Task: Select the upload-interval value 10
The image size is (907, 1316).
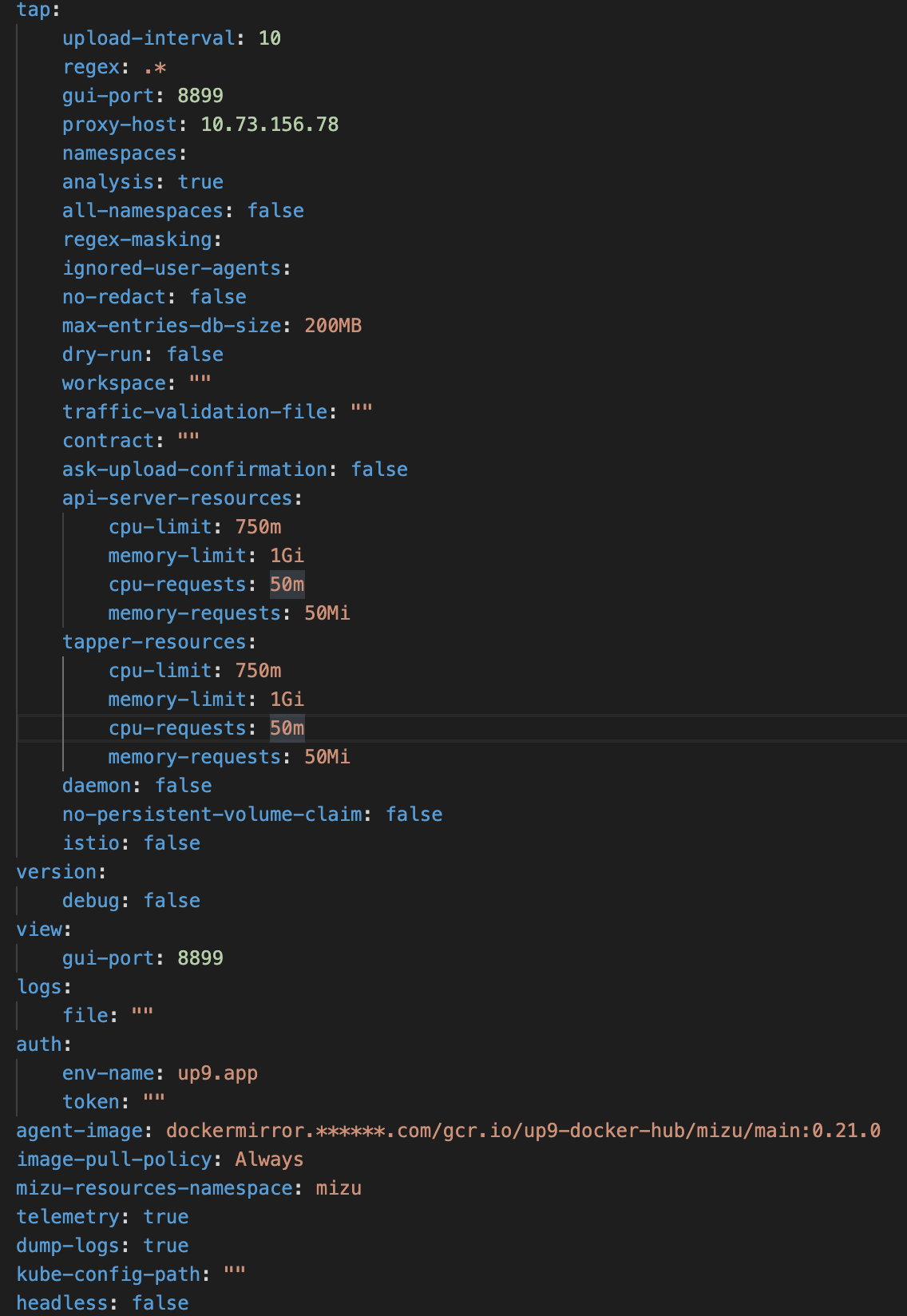Action: coord(270,38)
